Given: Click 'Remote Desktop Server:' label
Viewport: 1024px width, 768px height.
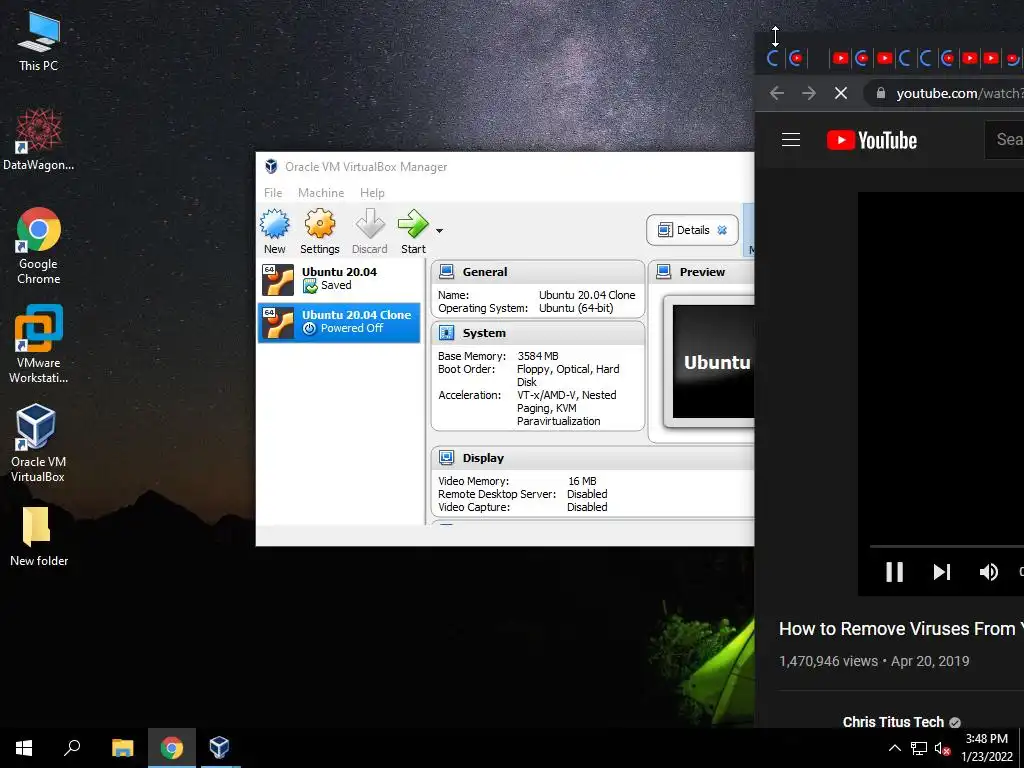Looking at the screenshot, I should coord(497,494).
